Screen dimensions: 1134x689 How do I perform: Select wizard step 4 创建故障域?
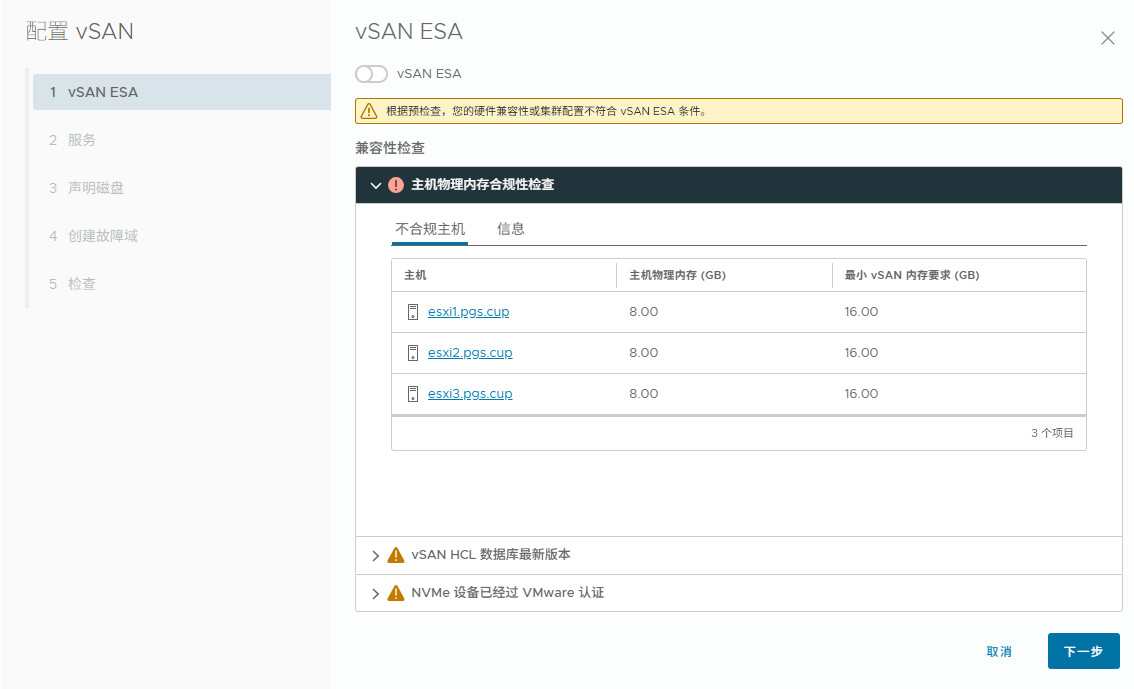tap(182, 236)
